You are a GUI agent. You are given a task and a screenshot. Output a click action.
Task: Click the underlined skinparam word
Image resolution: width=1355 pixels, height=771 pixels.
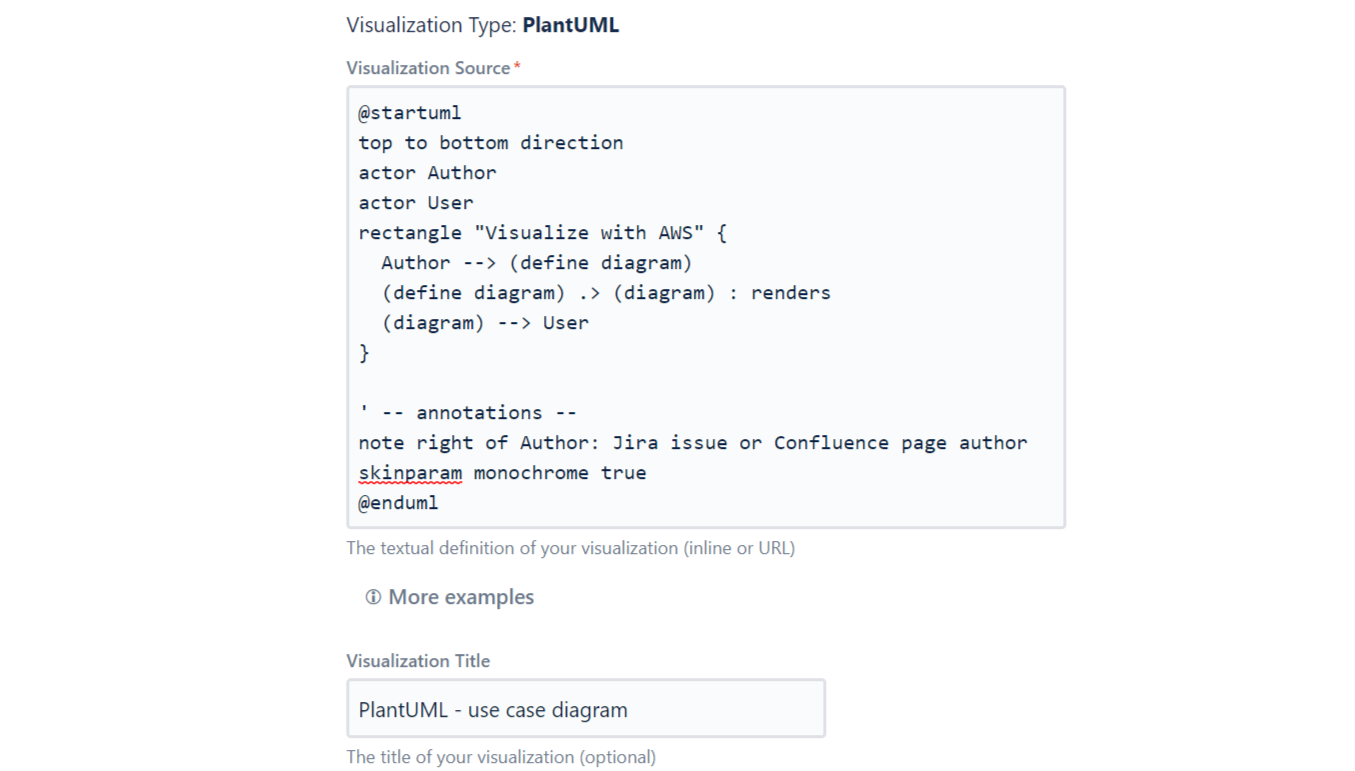[x=410, y=473]
